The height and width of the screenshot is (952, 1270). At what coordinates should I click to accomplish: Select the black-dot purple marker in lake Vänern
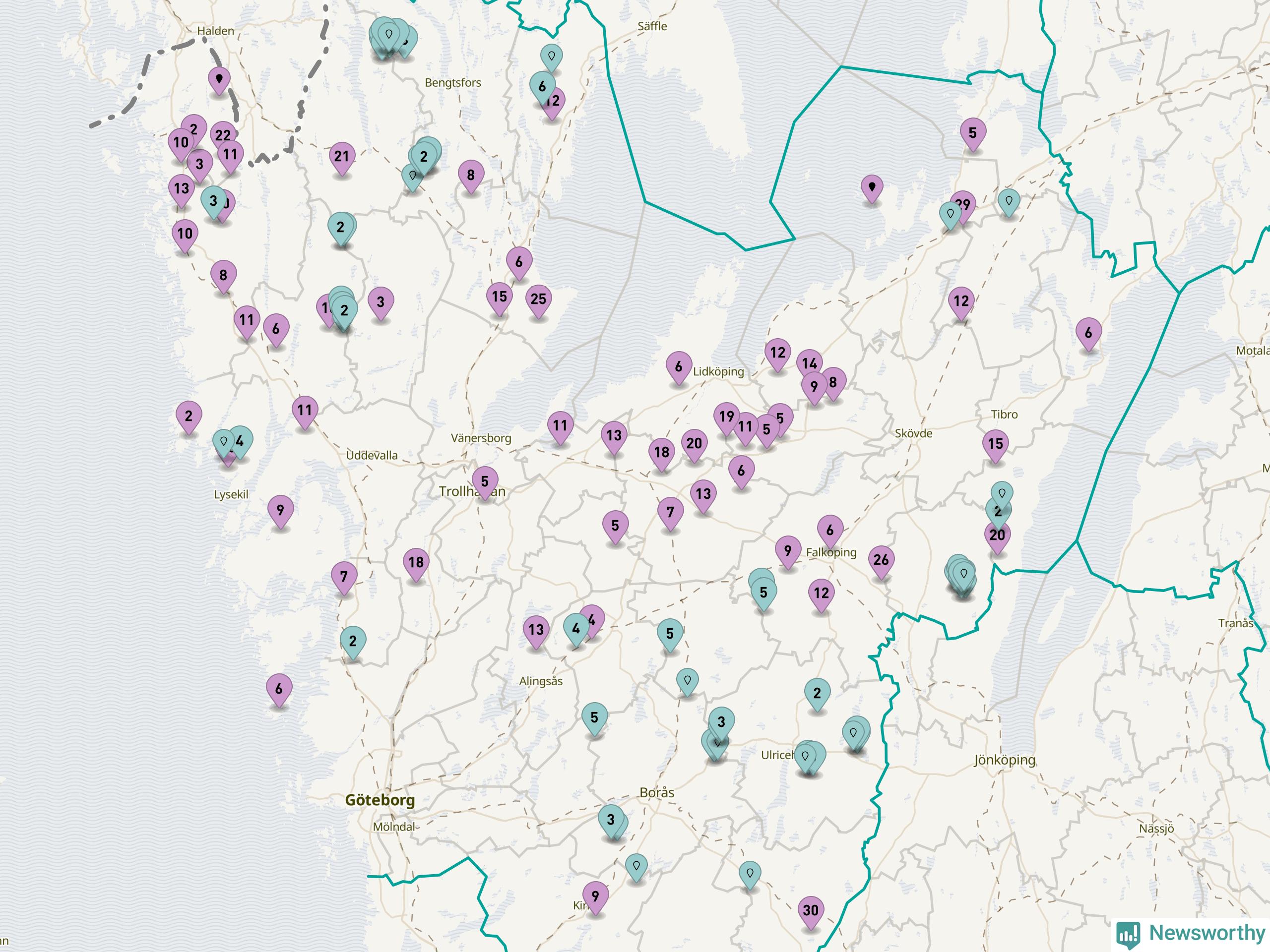tap(872, 187)
